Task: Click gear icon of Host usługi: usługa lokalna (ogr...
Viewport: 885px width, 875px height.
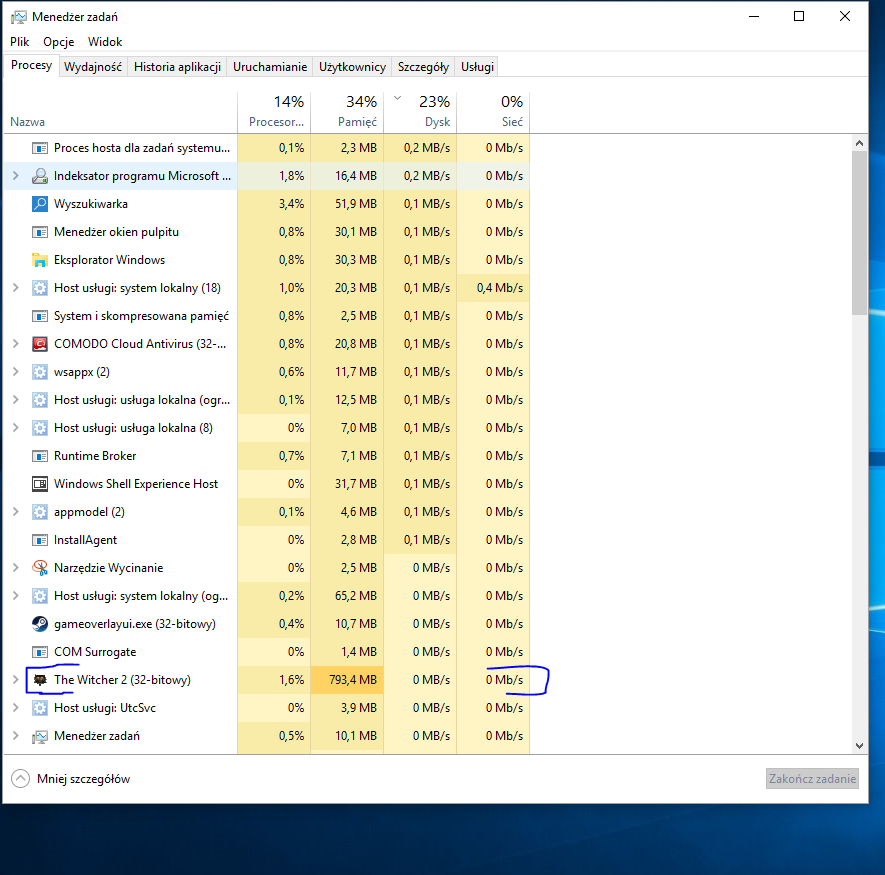Action: point(40,400)
